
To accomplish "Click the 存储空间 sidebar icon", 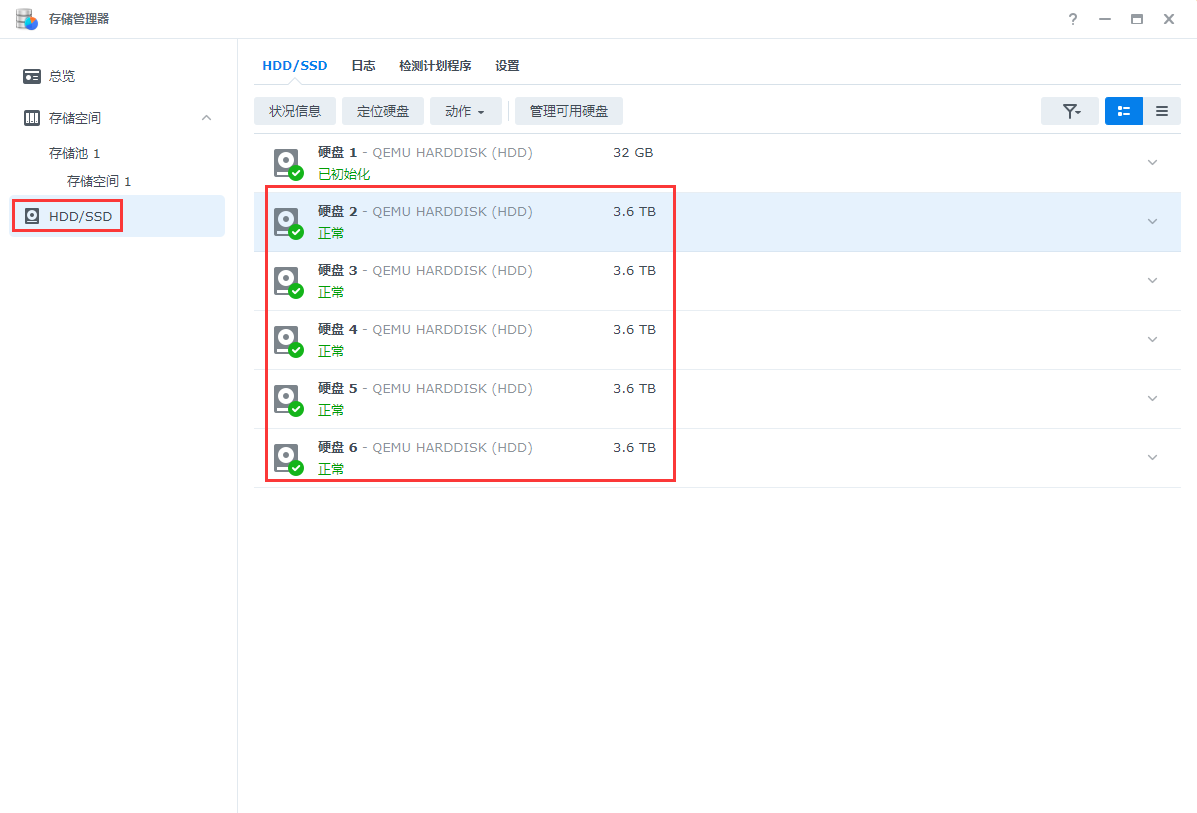I will point(30,117).
